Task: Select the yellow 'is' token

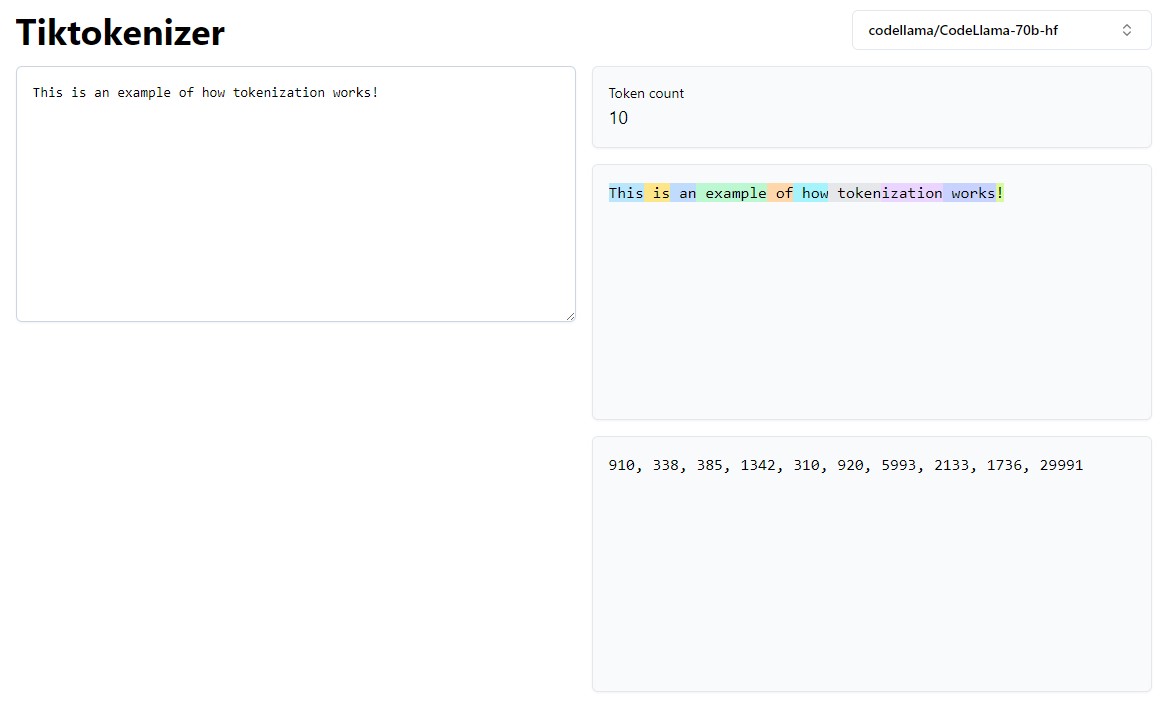Action: [x=659, y=193]
